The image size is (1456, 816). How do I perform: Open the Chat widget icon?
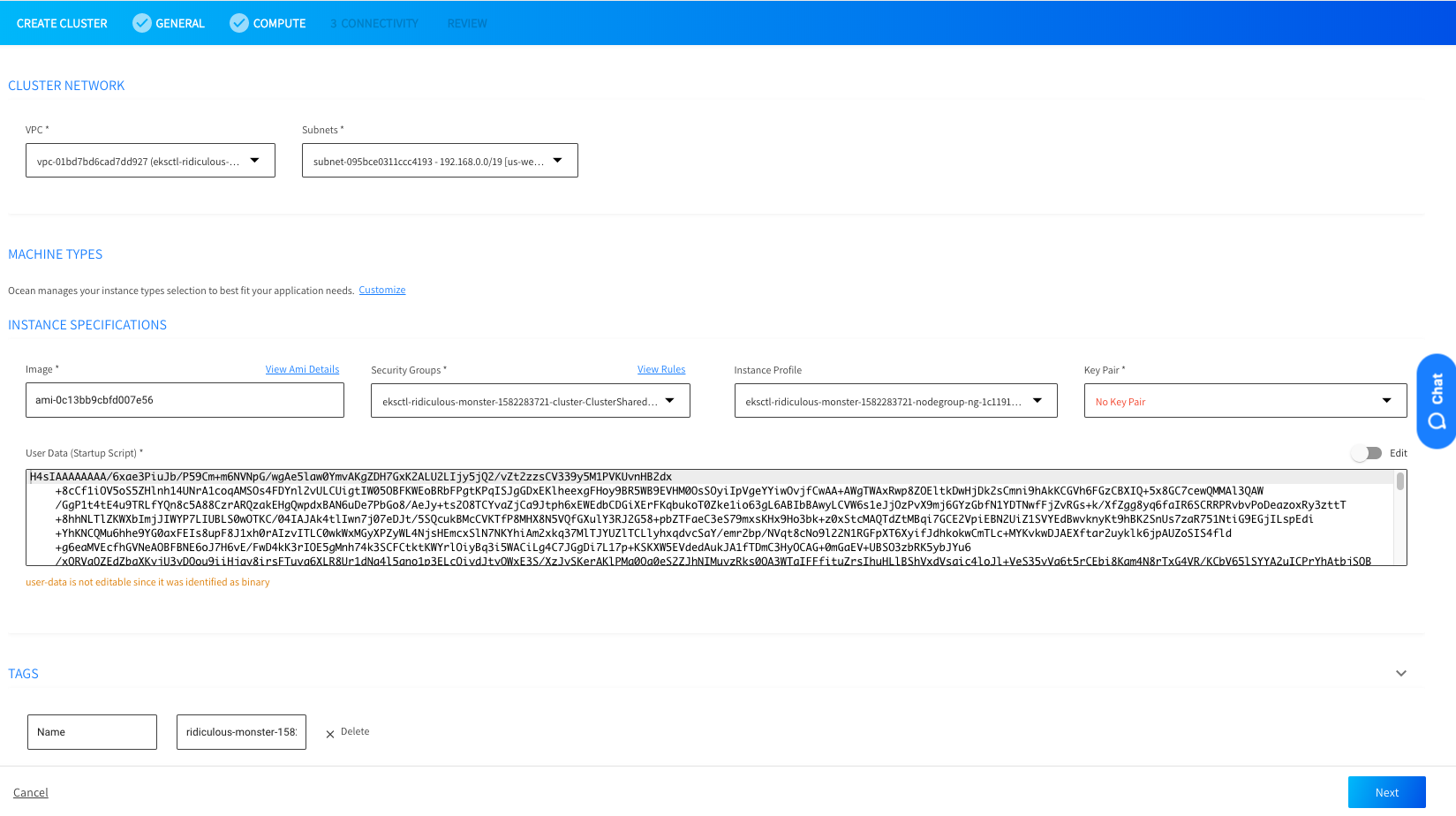click(1436, 402)
